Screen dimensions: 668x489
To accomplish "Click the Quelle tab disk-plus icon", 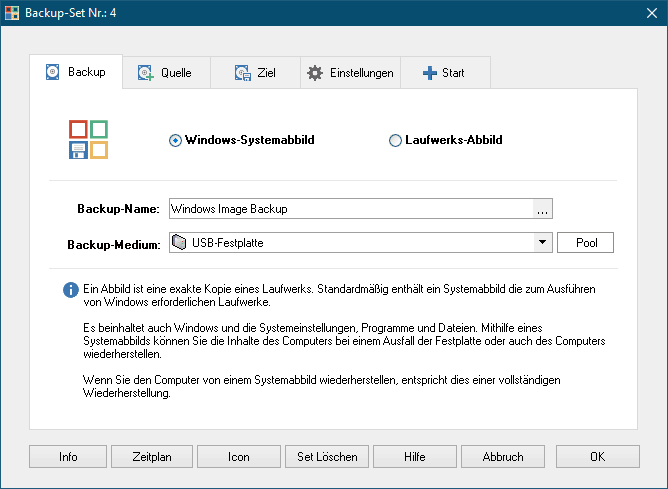I will (146, 73).
